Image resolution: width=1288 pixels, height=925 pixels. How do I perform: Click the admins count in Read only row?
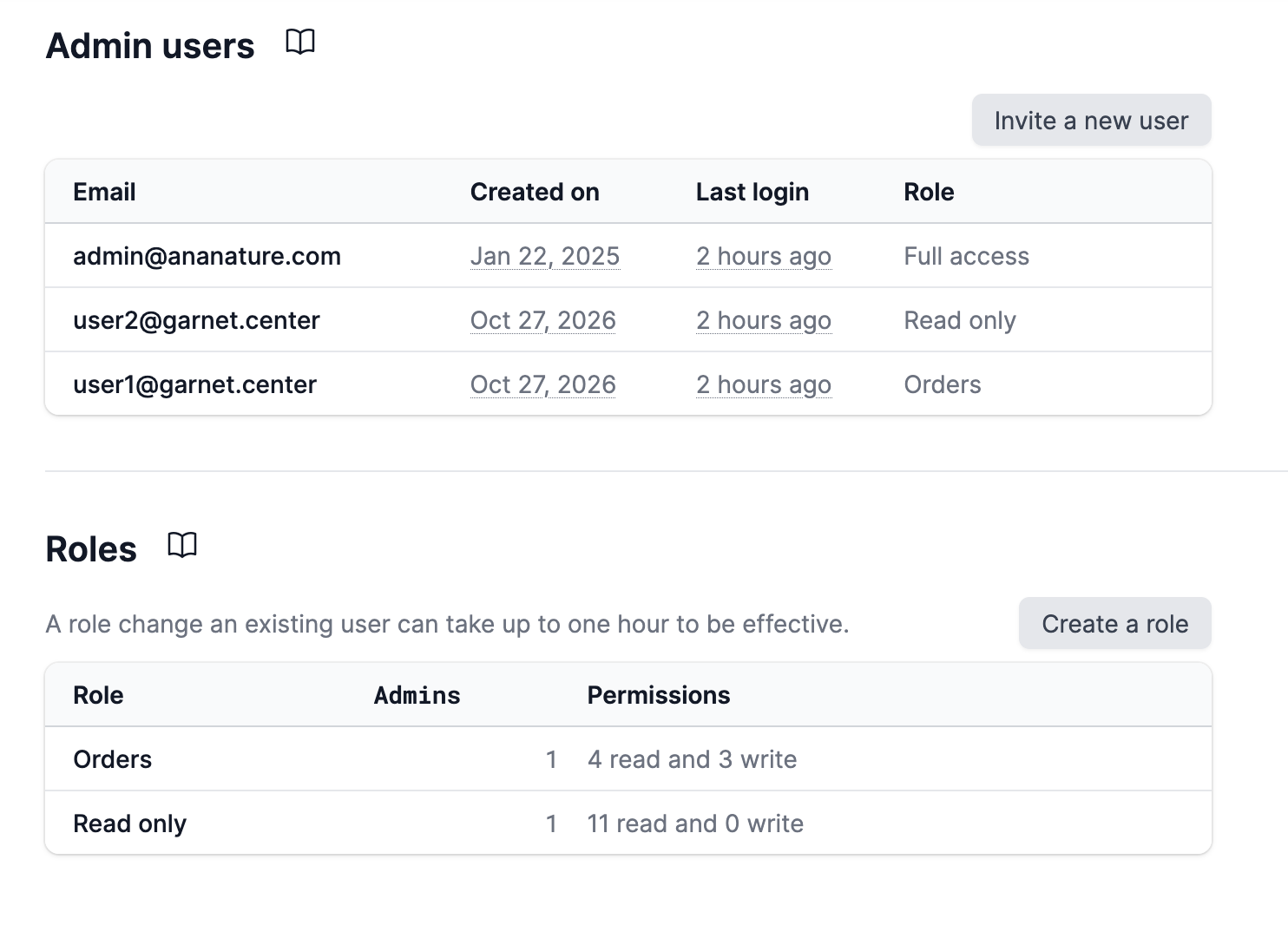[x=551, y=823]
